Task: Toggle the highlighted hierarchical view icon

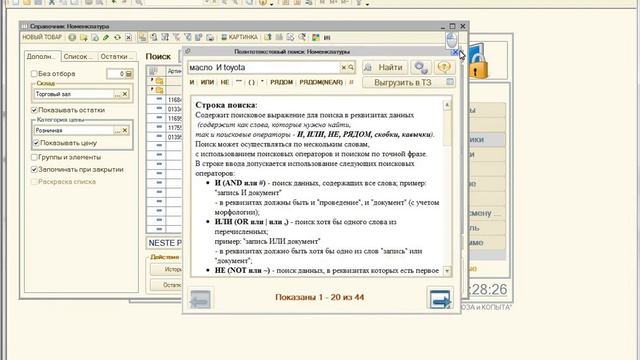Action: (142, 38)
